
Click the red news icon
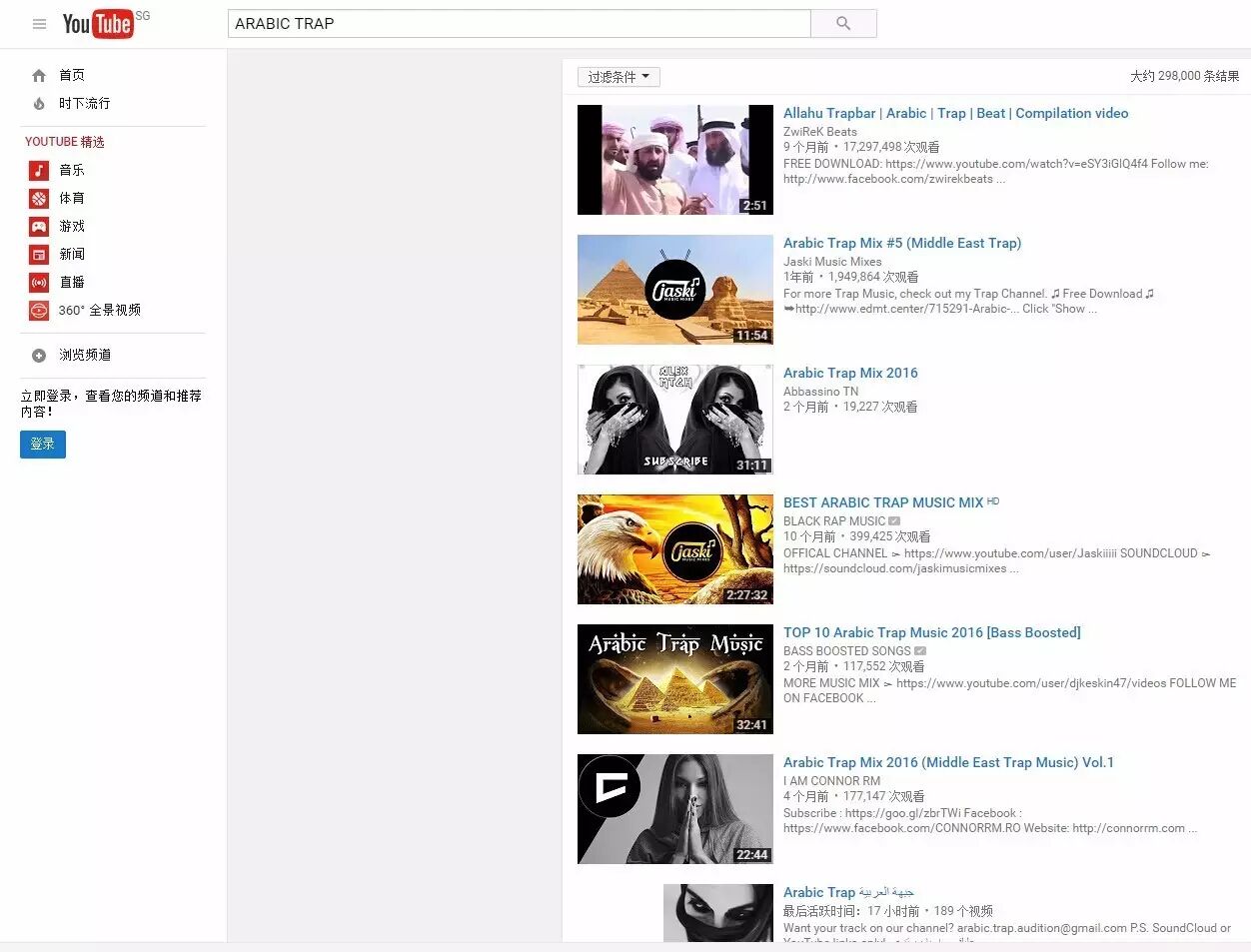point(39,255)
